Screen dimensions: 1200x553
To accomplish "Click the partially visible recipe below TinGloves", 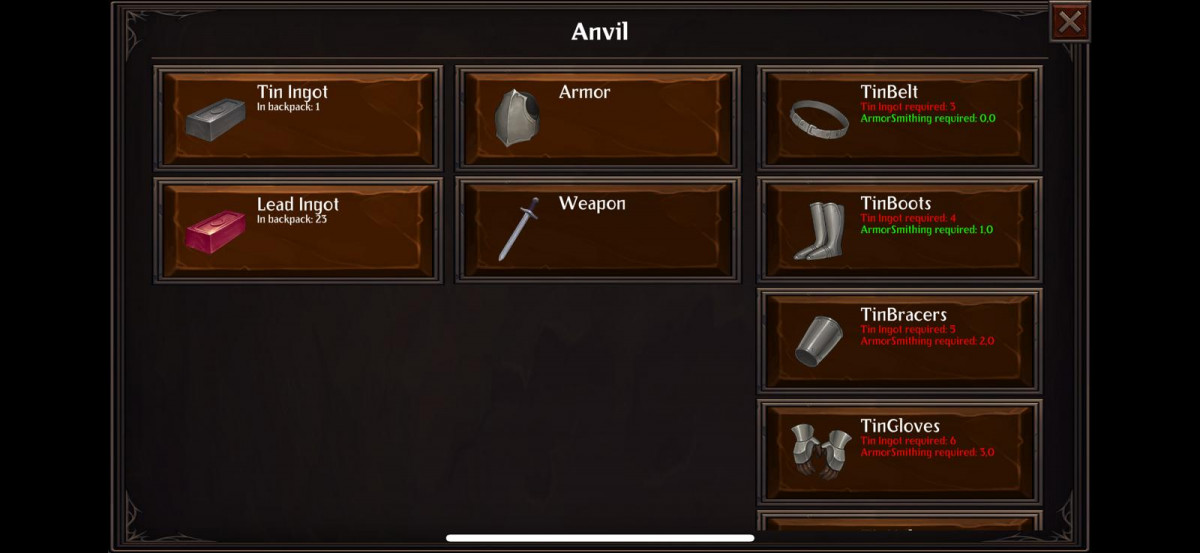I will click(900, 521).
